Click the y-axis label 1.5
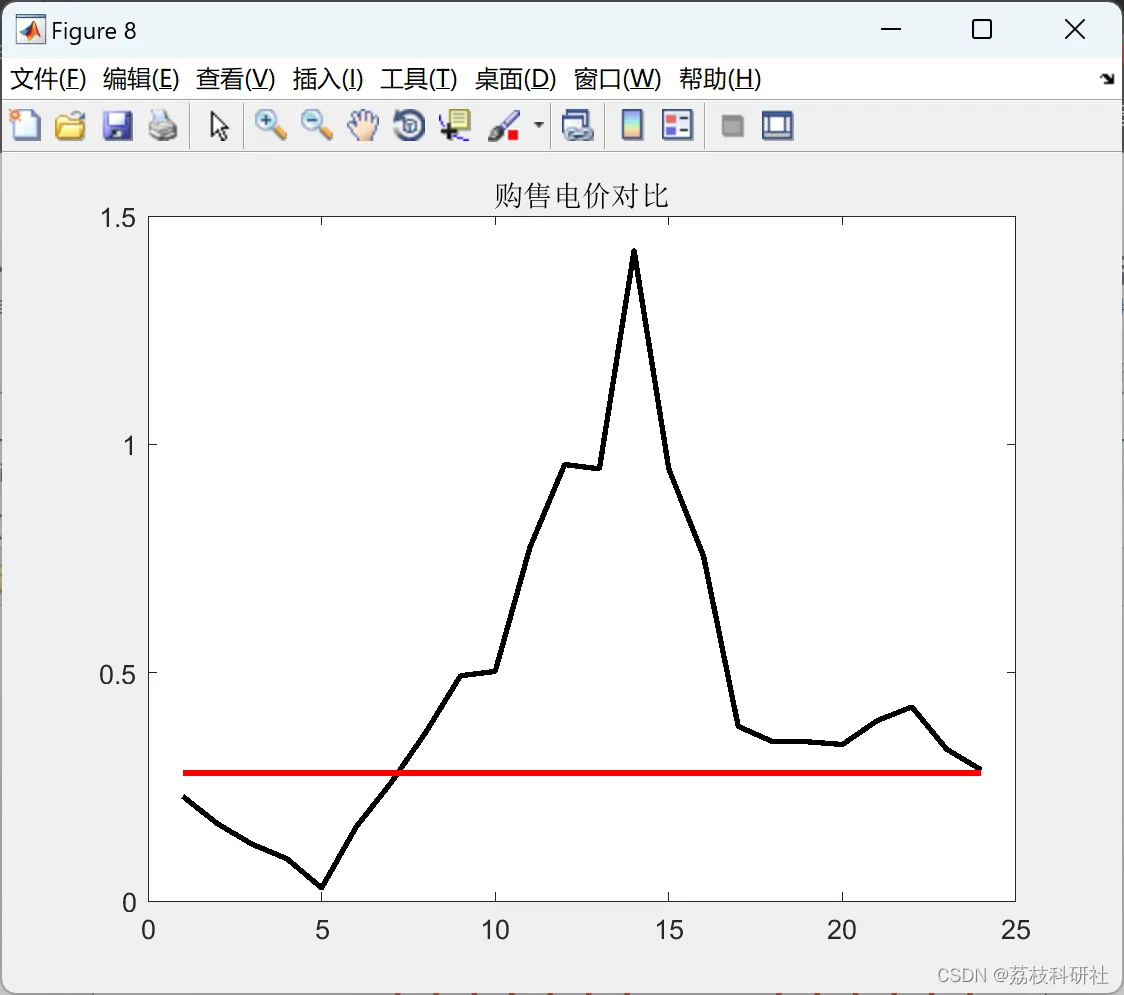 (118, 218)
